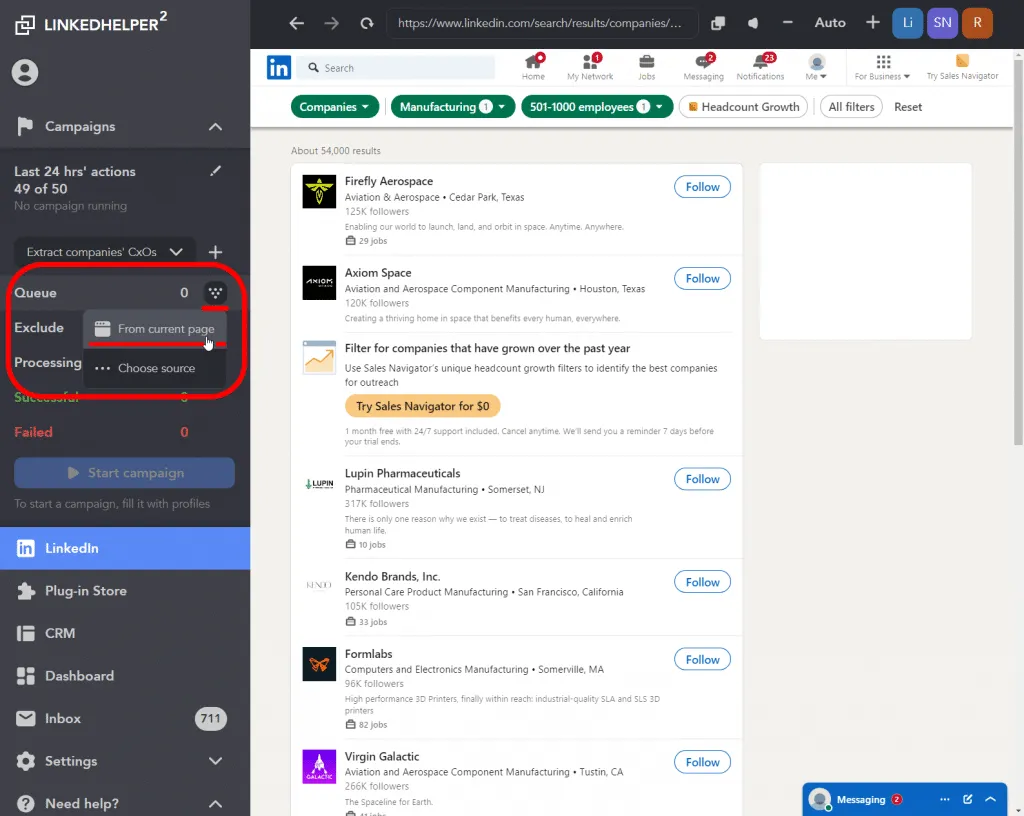Open the Companies filter dropdown
Viewport: 1024px width, 816px height.
pyautogui.click(x=334, y=107)
